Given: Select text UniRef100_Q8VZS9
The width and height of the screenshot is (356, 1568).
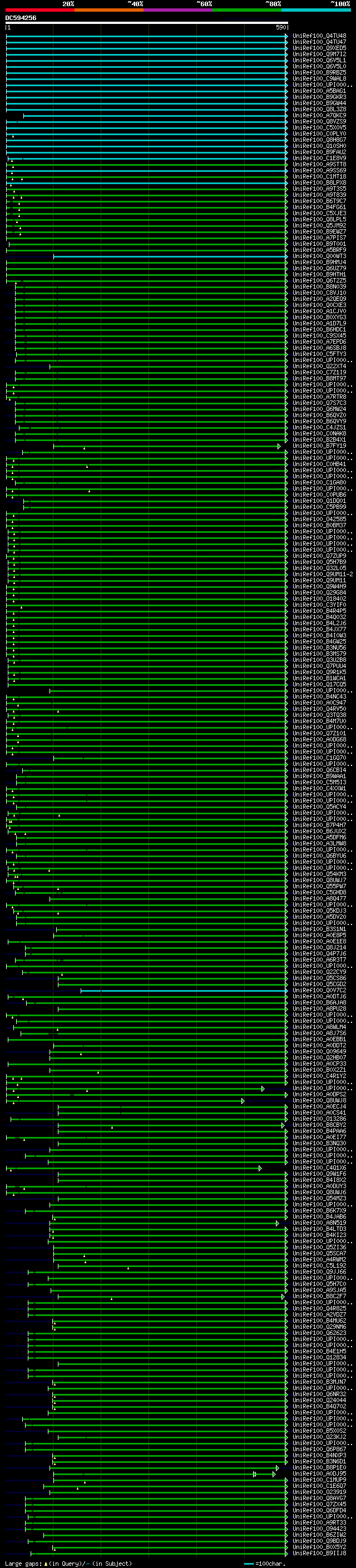Looking at the screenshot, I should point(319,122).
